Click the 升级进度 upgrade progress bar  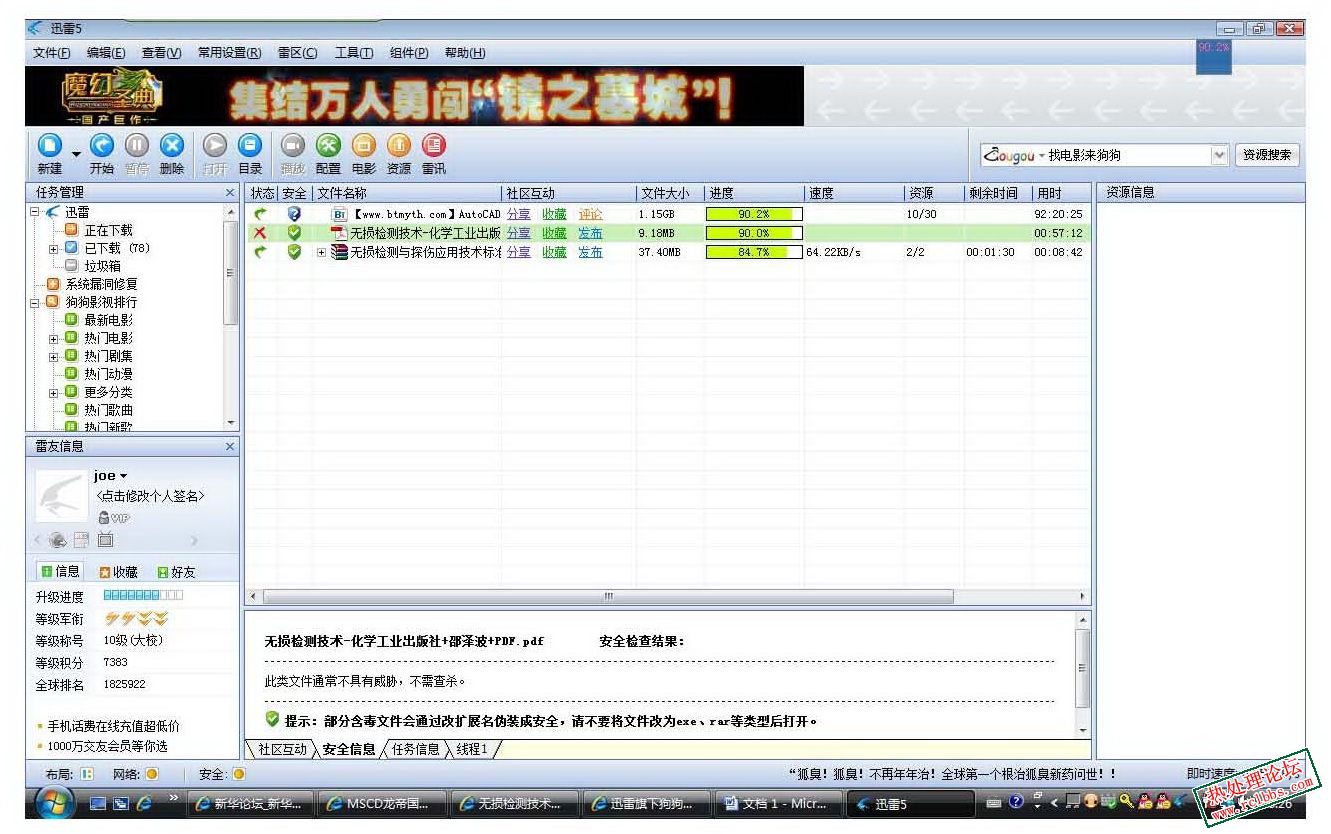coord(143,596)
